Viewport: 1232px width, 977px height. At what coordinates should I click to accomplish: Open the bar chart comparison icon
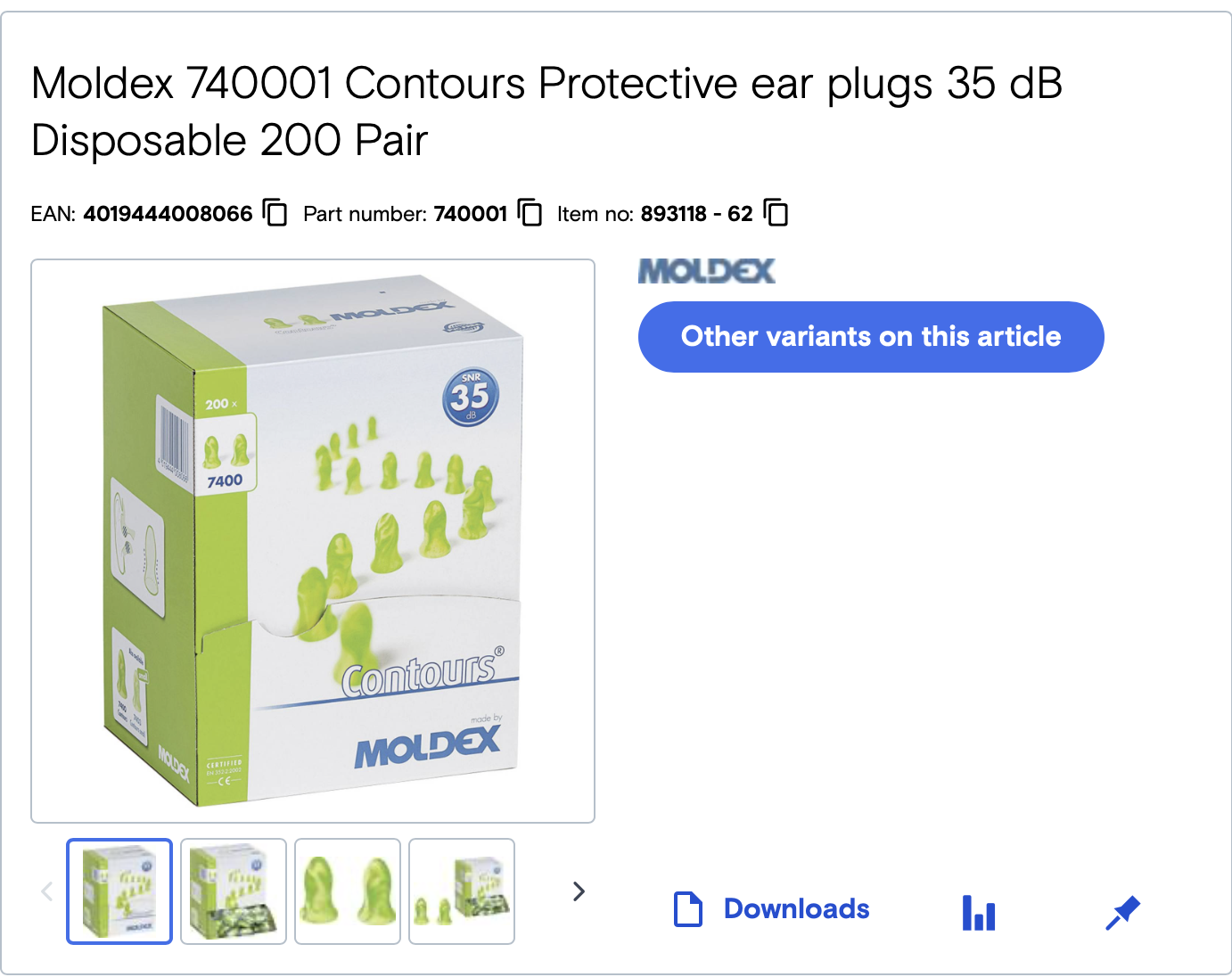coord(979,913)
